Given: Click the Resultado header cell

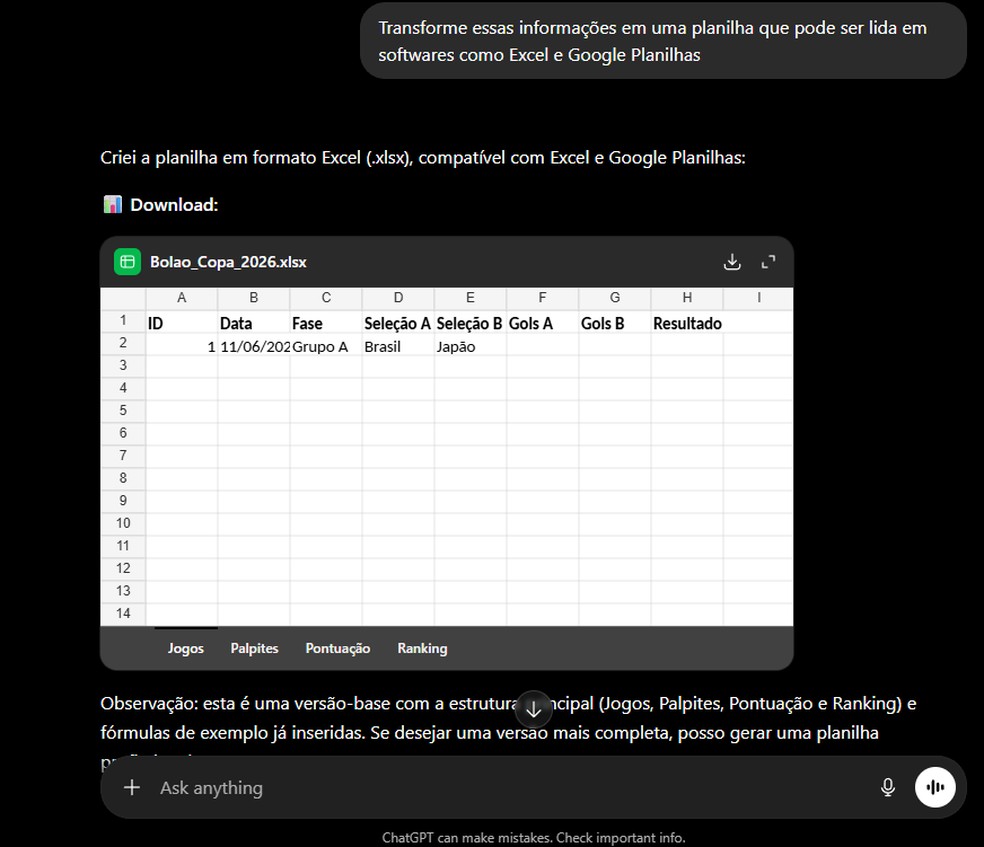Looking at the screenshot, I should pyautogui.click(x=687, y=323).
